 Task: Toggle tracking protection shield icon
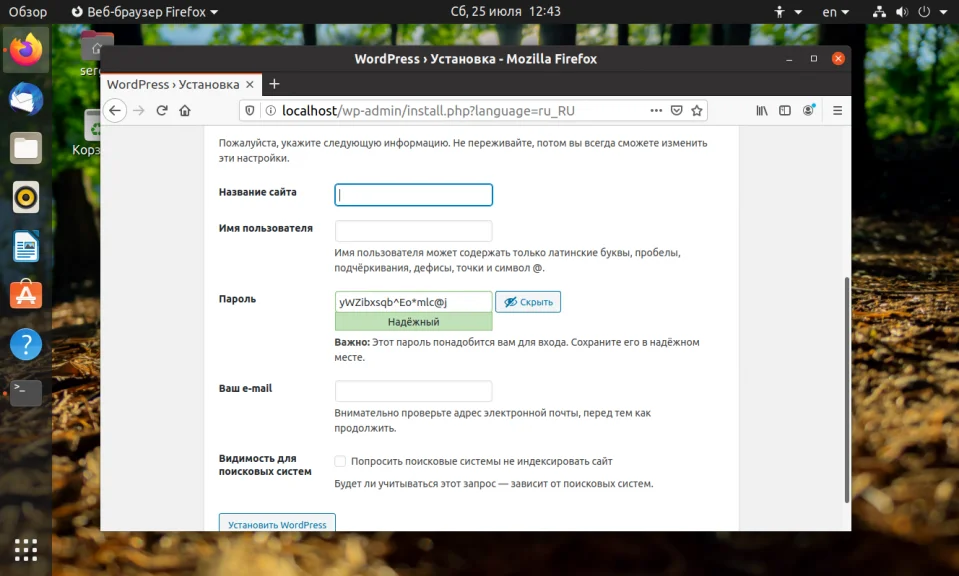[x=250, y=111]
